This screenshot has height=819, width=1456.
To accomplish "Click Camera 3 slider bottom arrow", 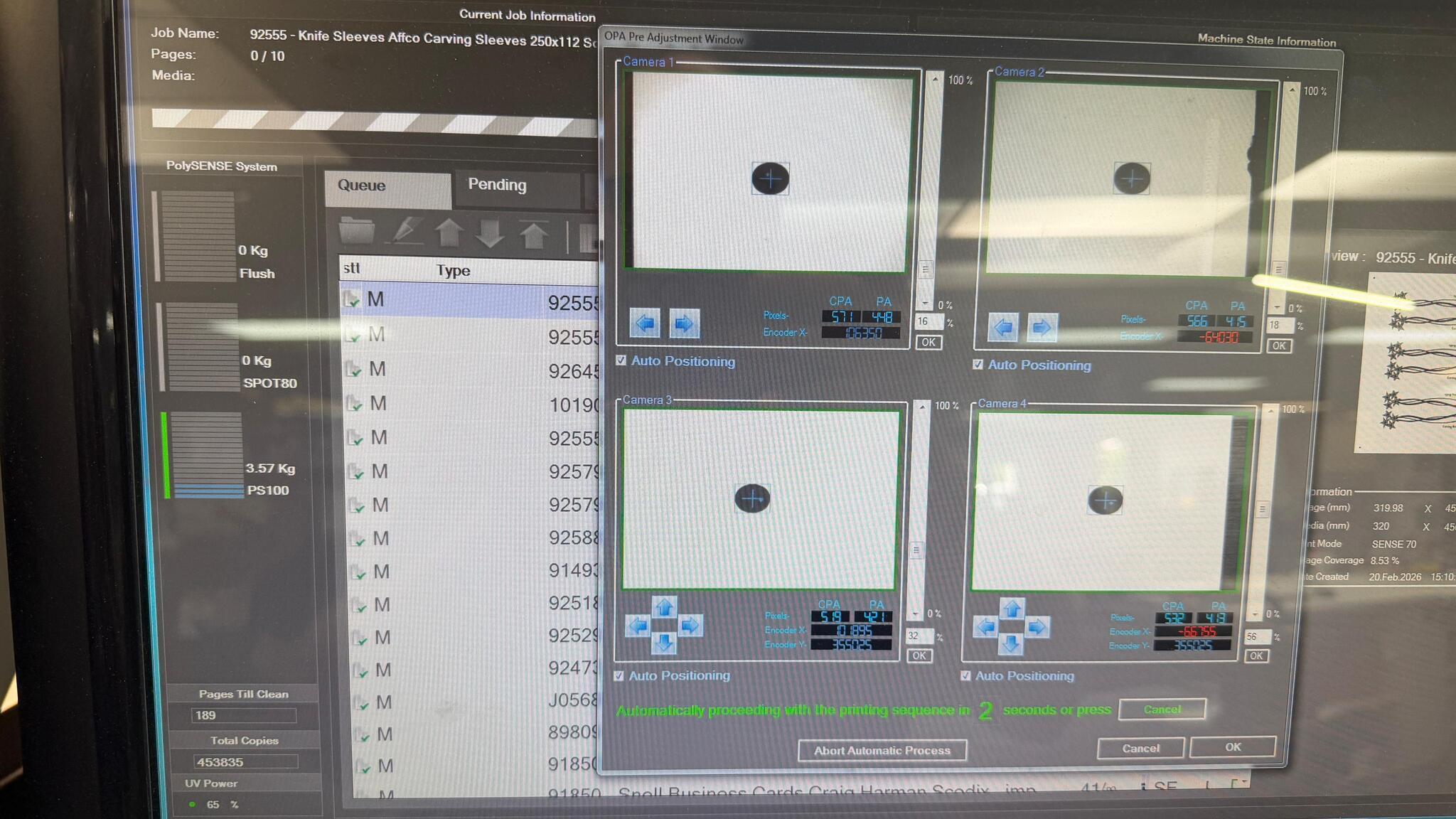I will pos(915,614).
